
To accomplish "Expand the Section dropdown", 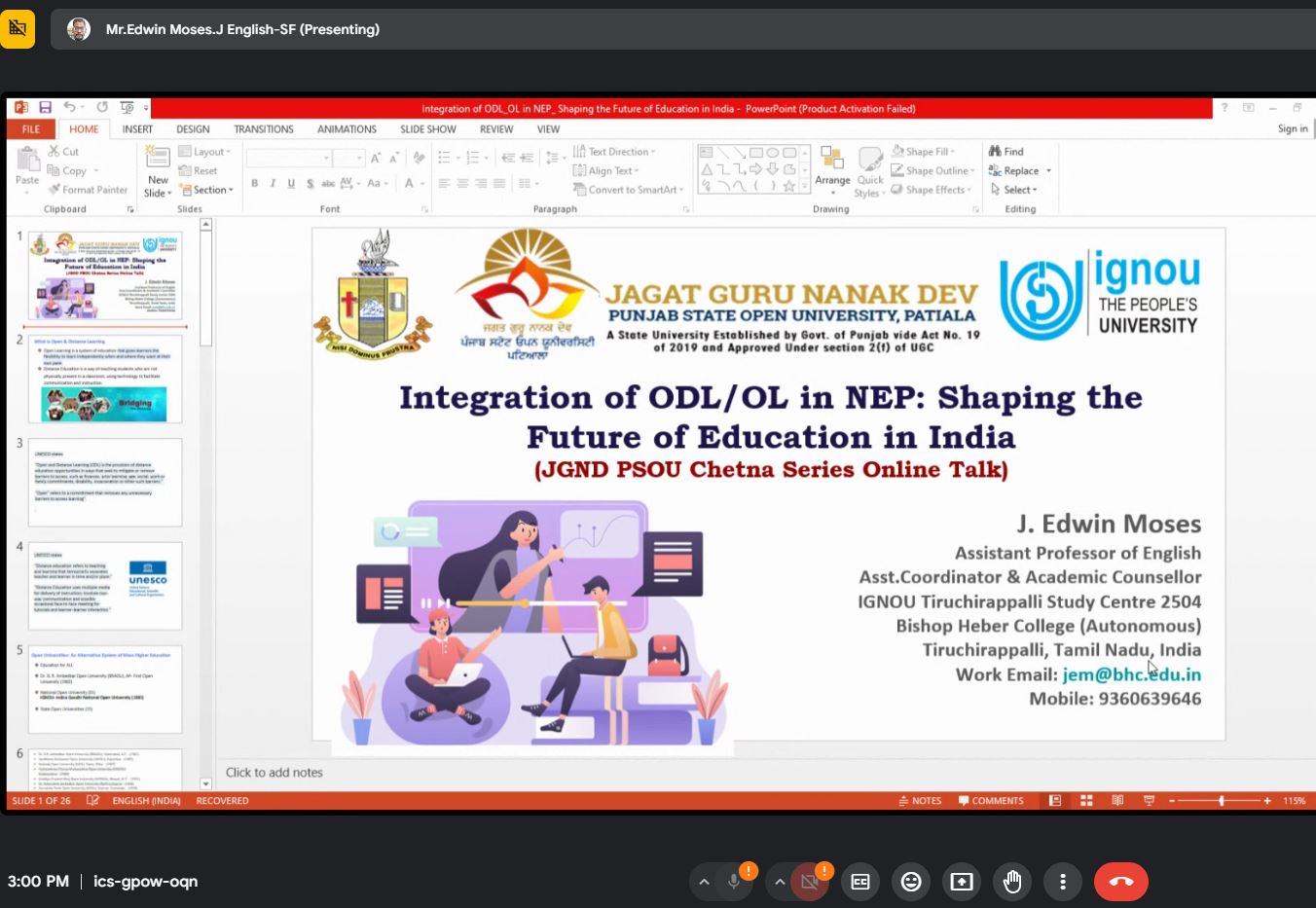I will click(x=206, y=190).
